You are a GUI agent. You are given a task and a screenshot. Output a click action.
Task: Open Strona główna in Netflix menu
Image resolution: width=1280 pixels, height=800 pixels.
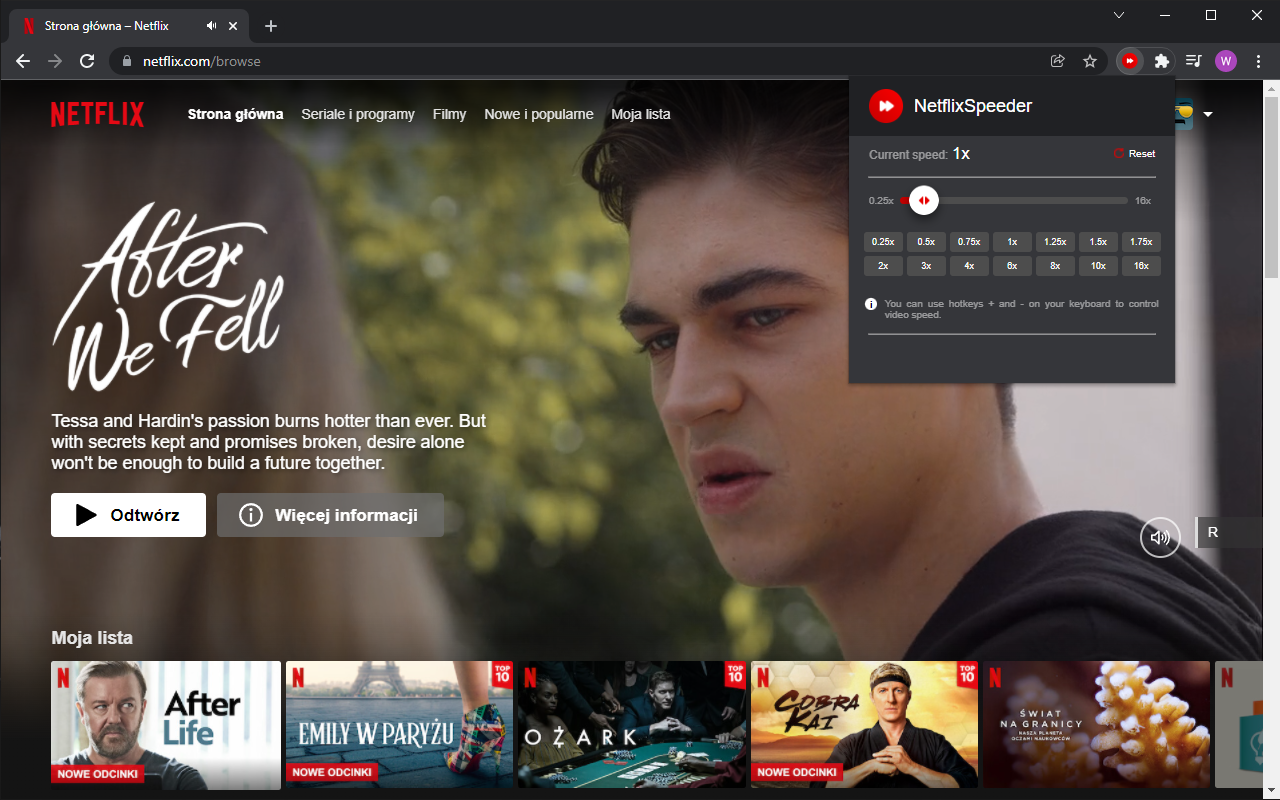tap(236, 114)
